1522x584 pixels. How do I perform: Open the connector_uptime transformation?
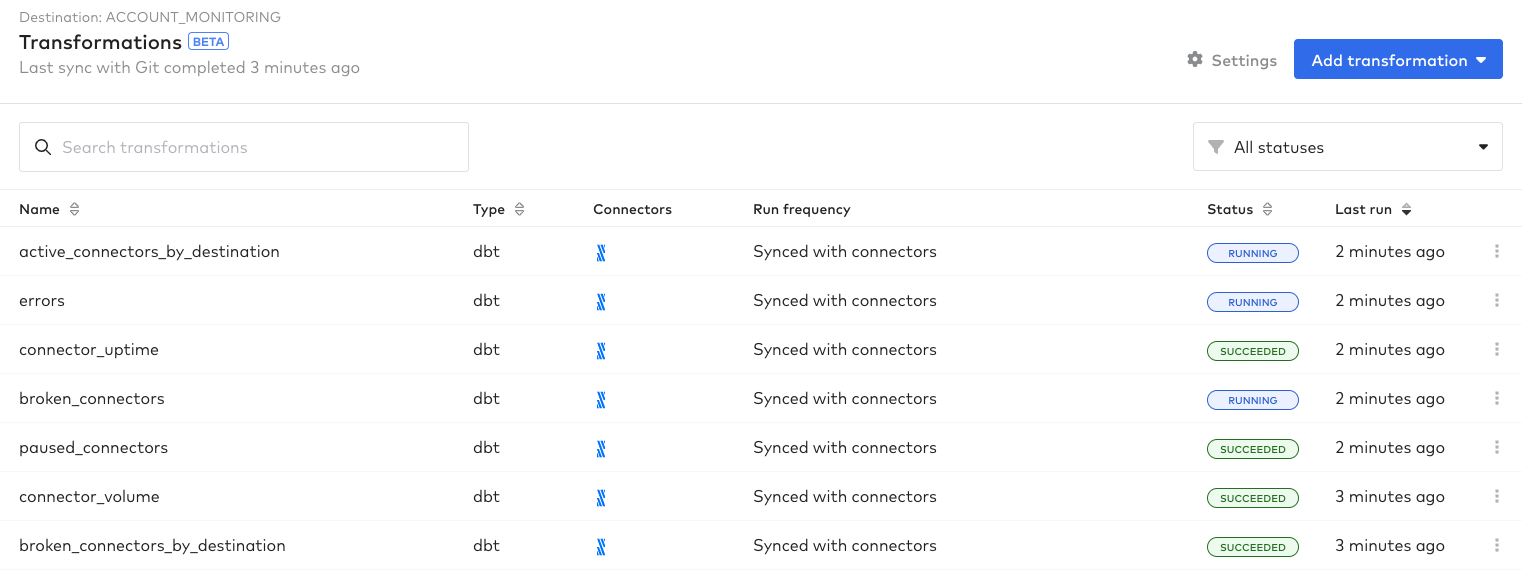[89, 350]
